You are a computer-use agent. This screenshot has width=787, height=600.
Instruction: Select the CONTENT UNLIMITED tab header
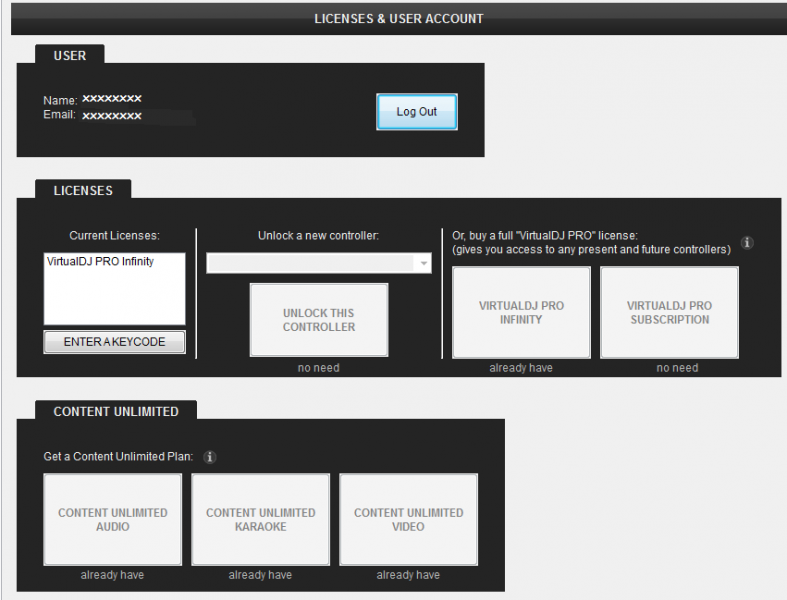(x=116, y=411)
